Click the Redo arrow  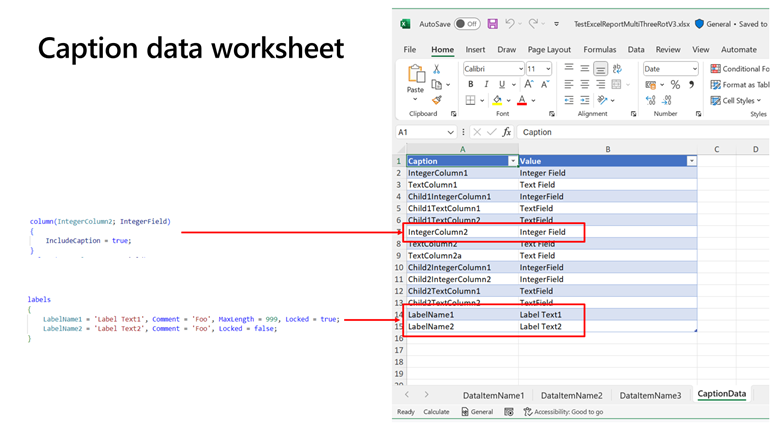click(x=533, y=23)
